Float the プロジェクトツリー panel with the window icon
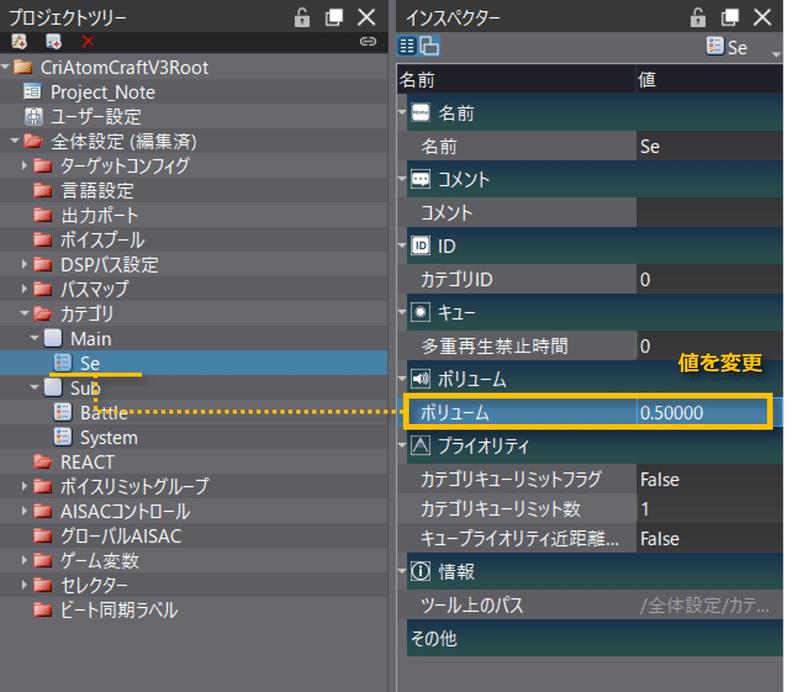The width and height of the screenshot is (800, 692). click(x=334, y=17)
